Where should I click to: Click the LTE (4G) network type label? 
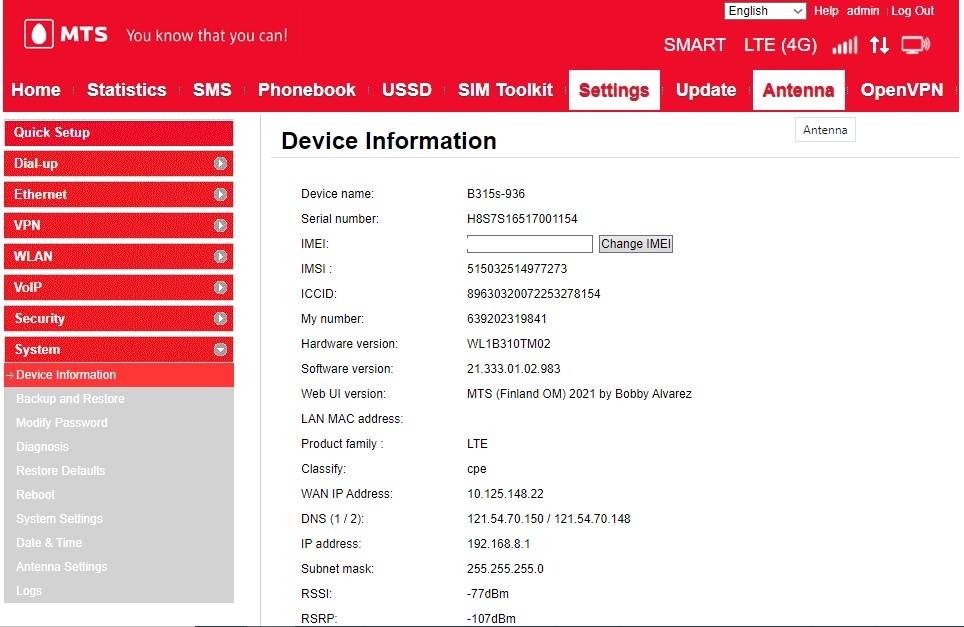click(x=780, y=45)
